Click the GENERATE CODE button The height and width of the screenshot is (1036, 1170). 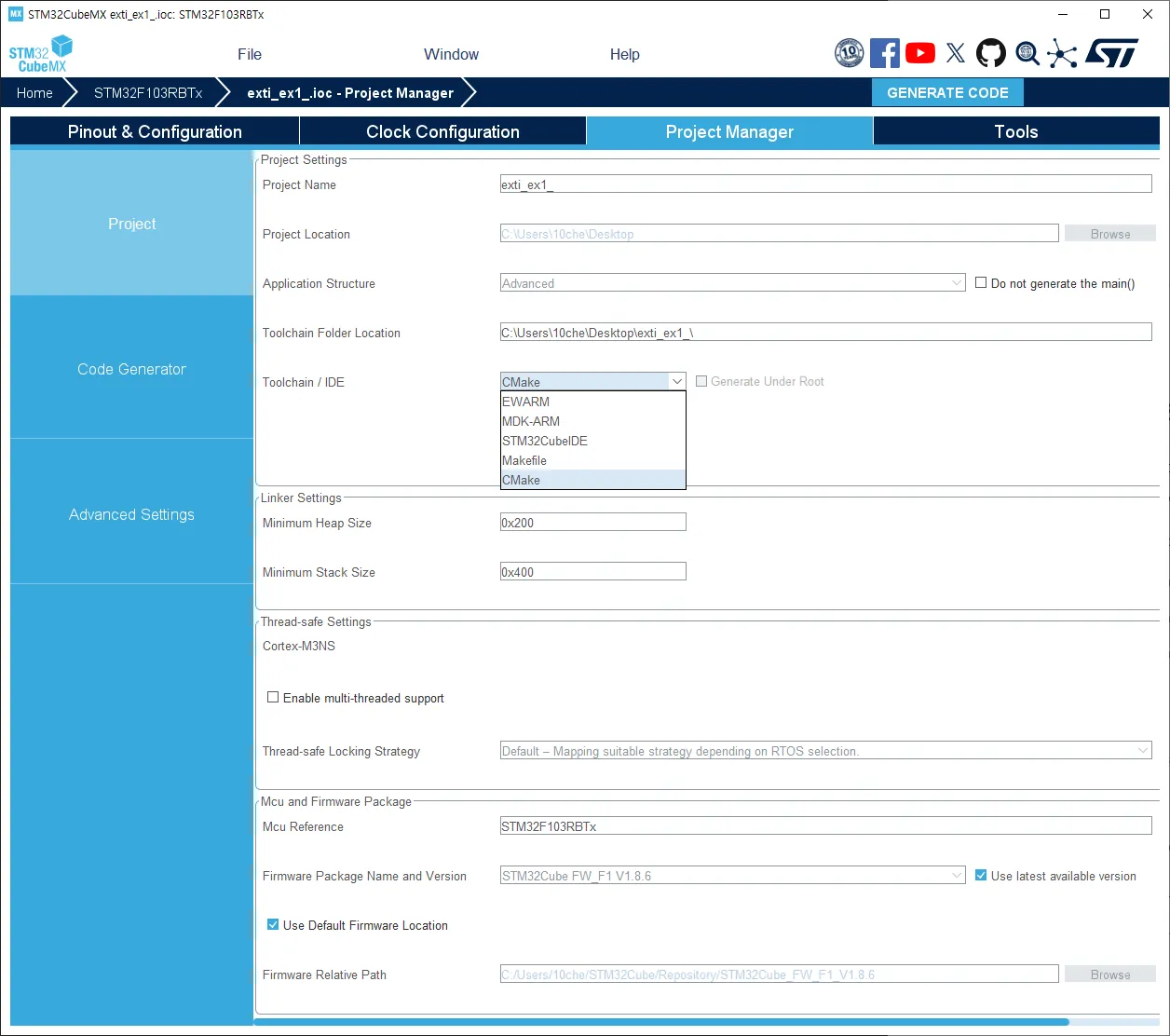coord(947,92)
